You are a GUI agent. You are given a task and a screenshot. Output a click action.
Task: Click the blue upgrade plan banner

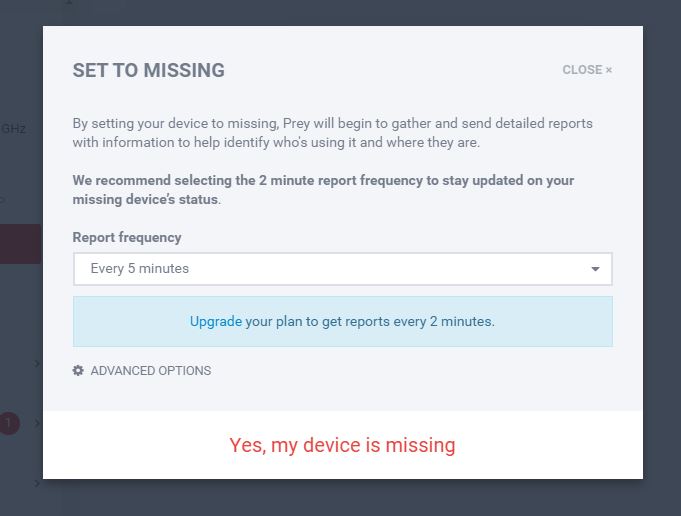[x=420, y=322]
